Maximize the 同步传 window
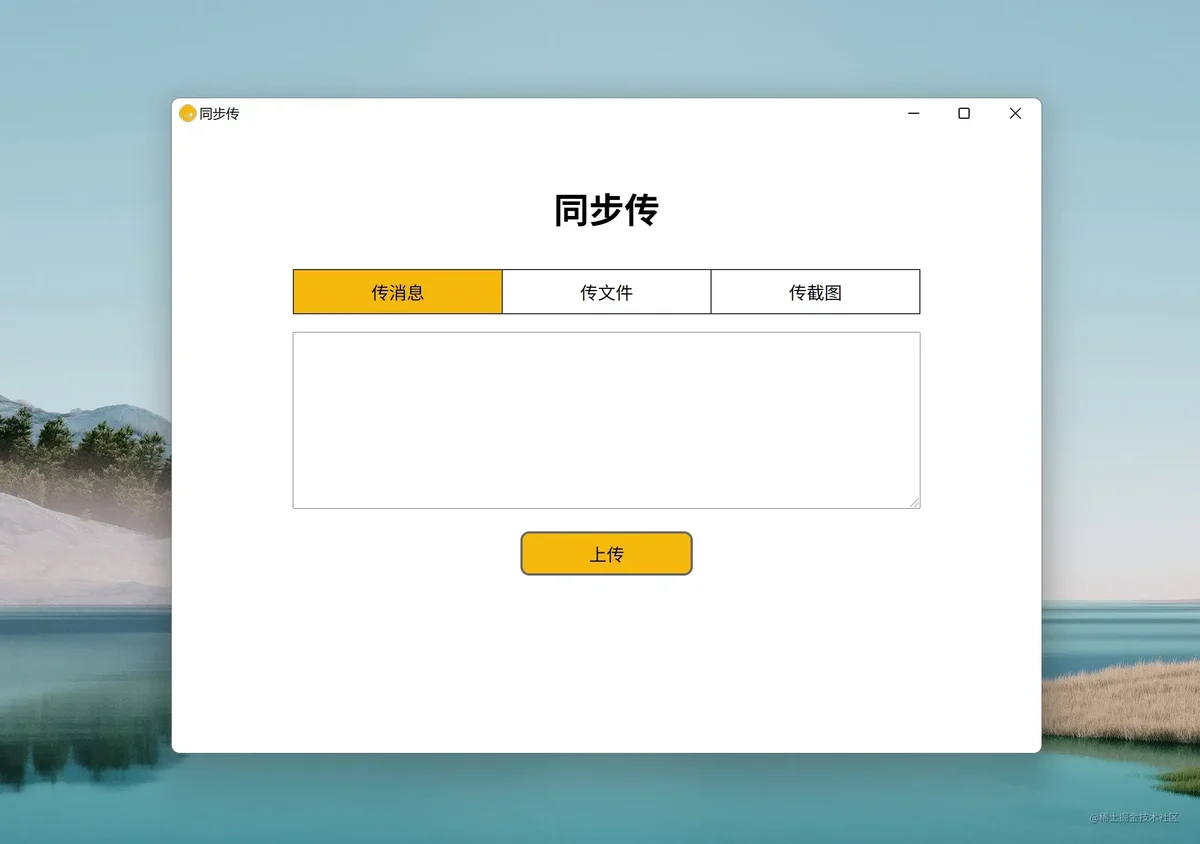This screenshot has height=844, width=1200. (964, 114)
